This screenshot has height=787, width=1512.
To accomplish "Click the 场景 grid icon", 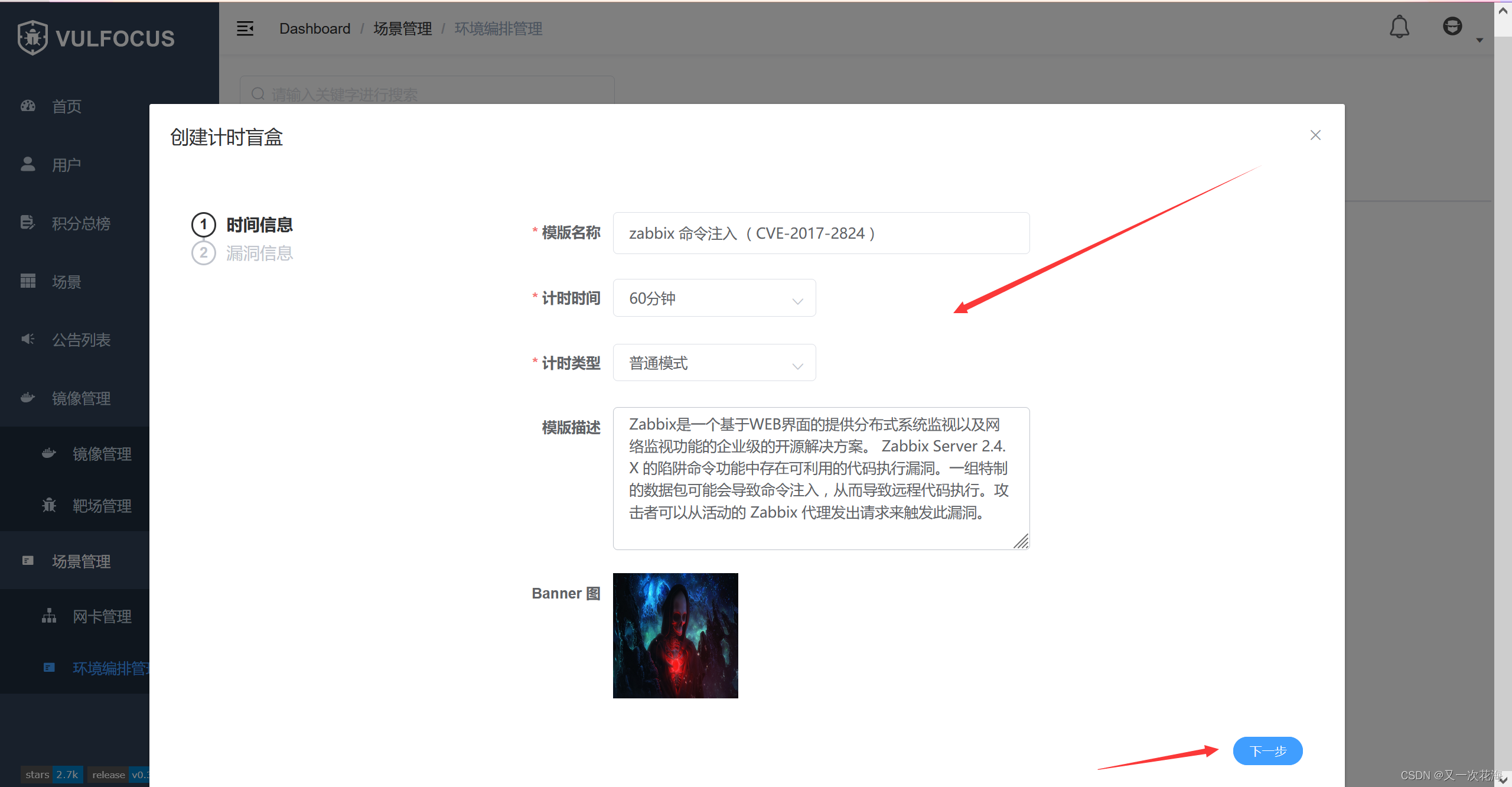I will click(28, 281).
